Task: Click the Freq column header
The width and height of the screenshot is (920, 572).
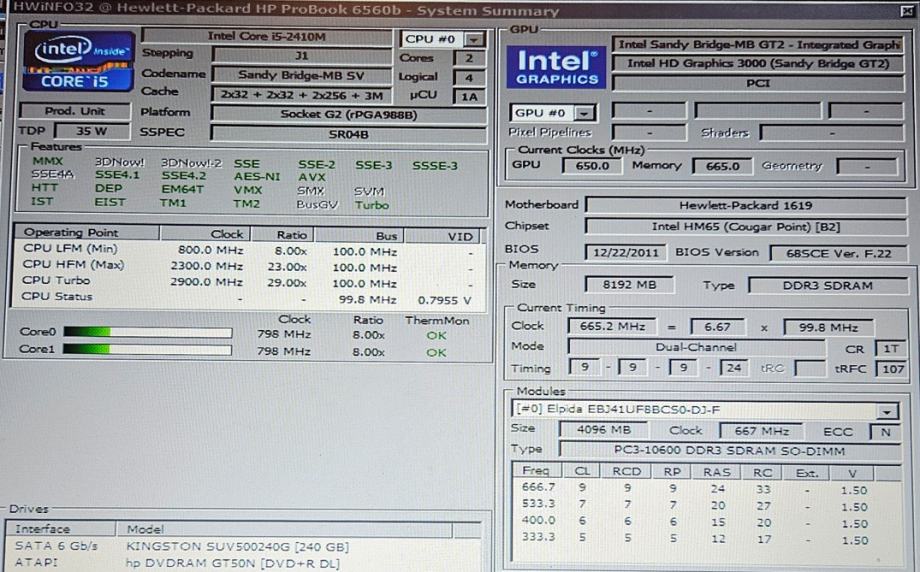Action: (536, 471)
